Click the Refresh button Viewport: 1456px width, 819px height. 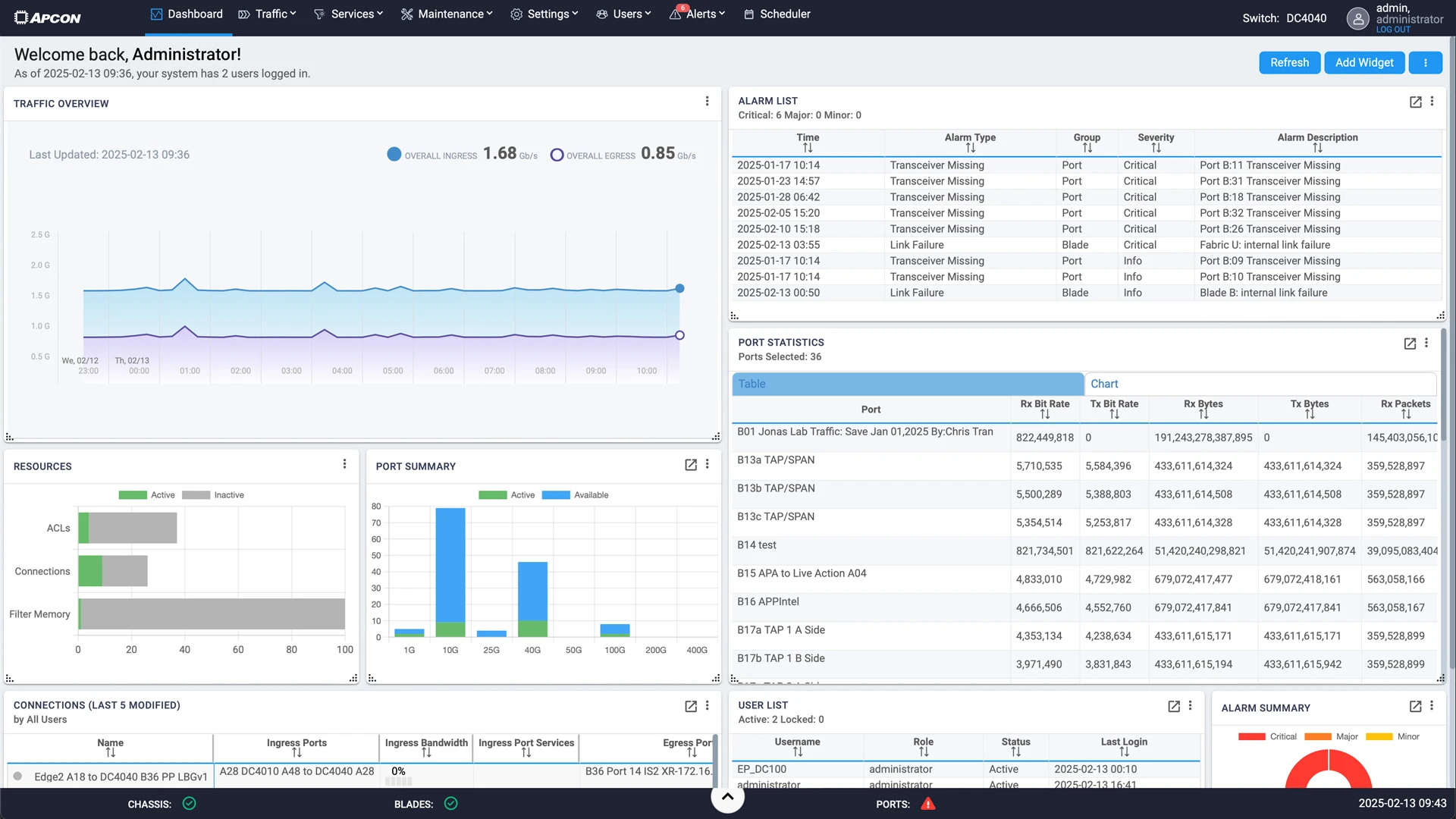pyautogui.click(x=1289, y=63)
